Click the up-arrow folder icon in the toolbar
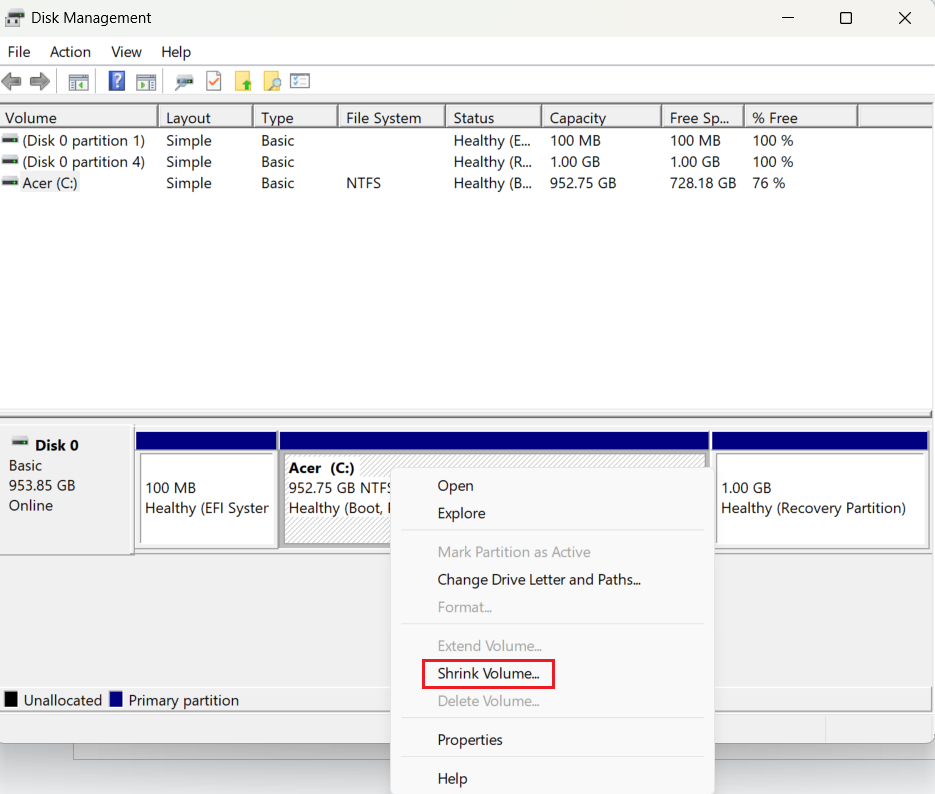935x794 pixels. pos(243,81)
